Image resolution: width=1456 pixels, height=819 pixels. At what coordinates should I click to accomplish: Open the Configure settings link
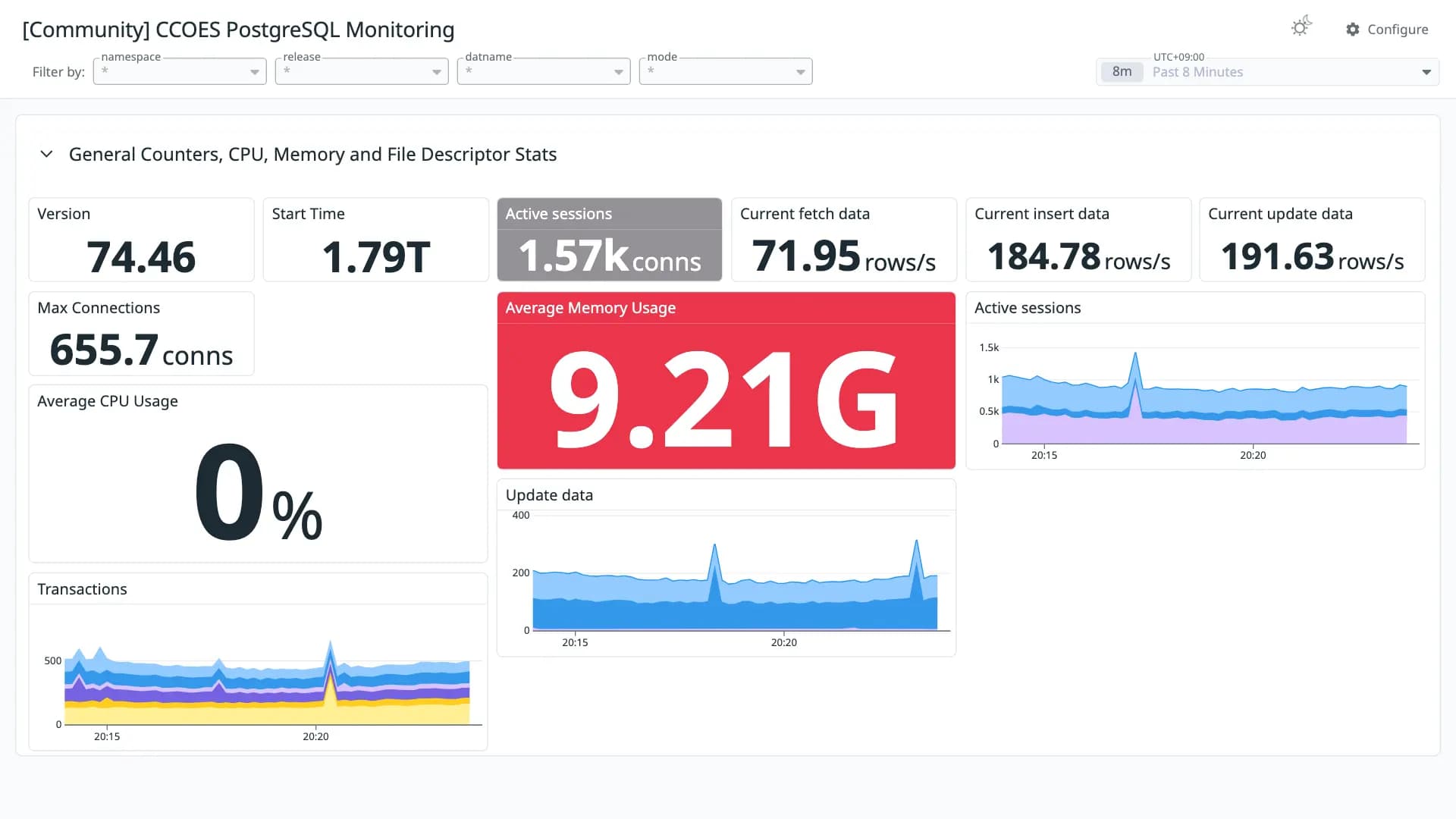(1387, 30)
